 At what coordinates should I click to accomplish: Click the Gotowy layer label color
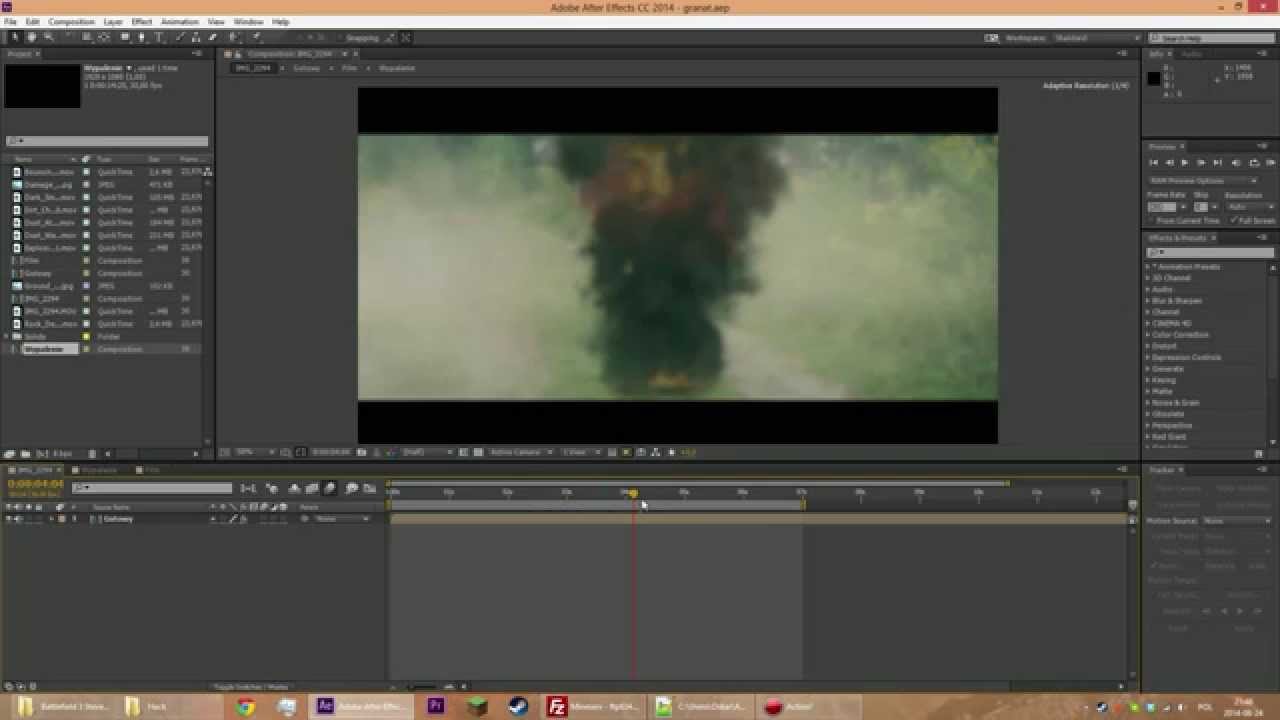(61, 519)
